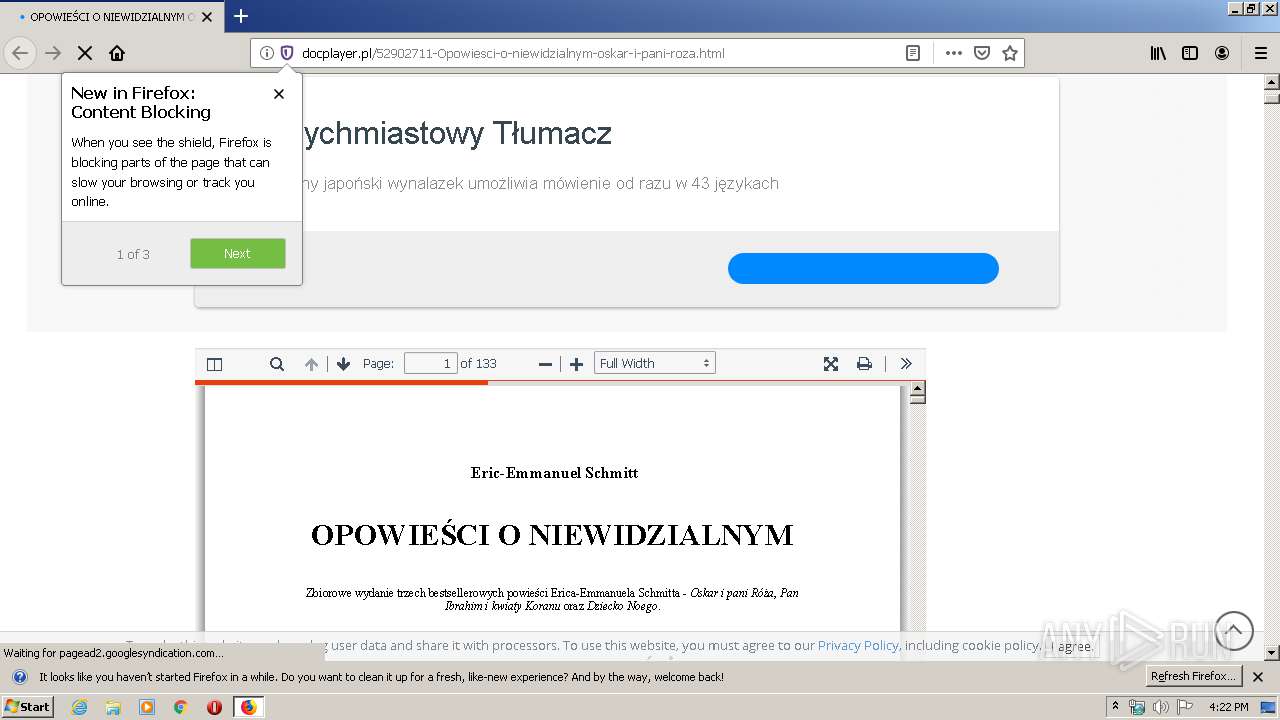Expand PDF viewer tools menu
Screen dimensions: 1280x720
[906, 364]
